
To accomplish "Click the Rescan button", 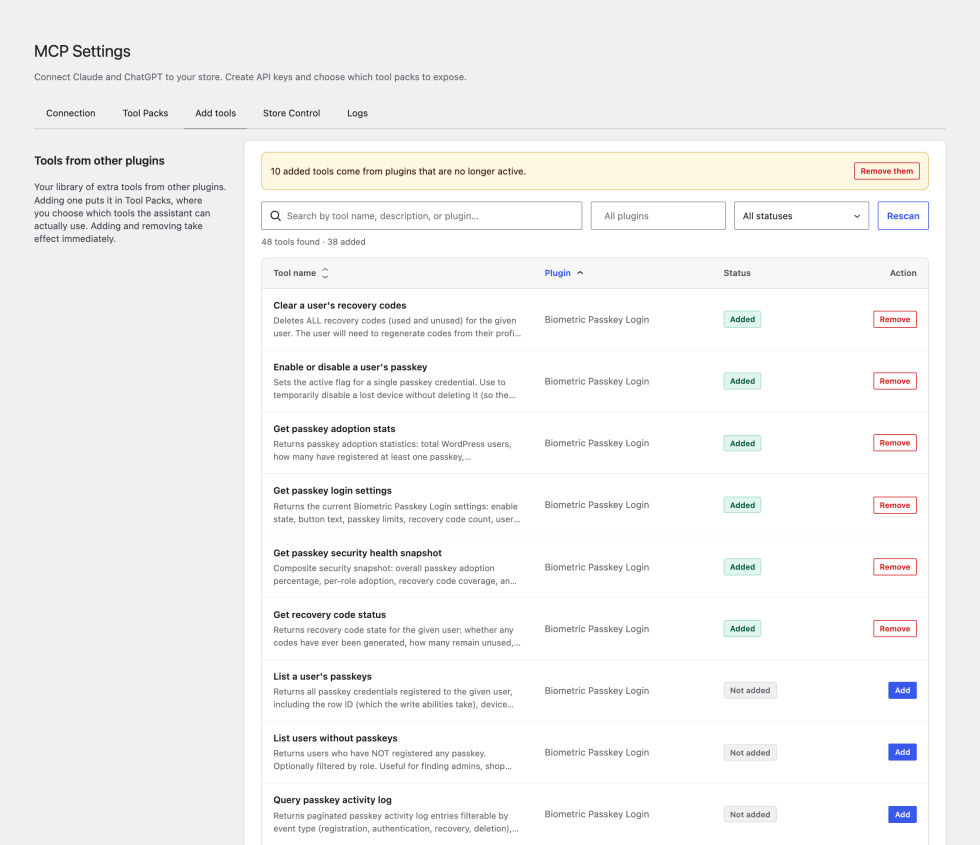I will (902, 216).
